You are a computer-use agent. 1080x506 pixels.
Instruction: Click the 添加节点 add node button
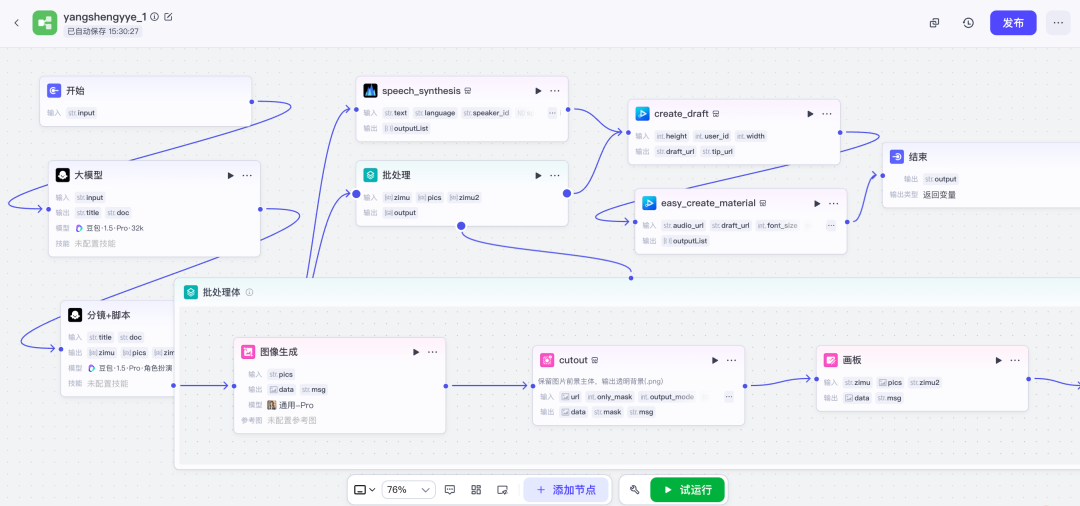click(565, 490)
